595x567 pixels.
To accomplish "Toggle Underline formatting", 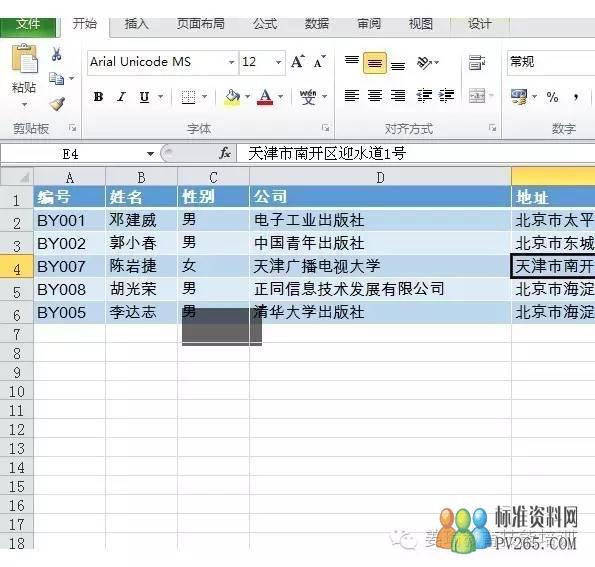I will click(144, 97).
